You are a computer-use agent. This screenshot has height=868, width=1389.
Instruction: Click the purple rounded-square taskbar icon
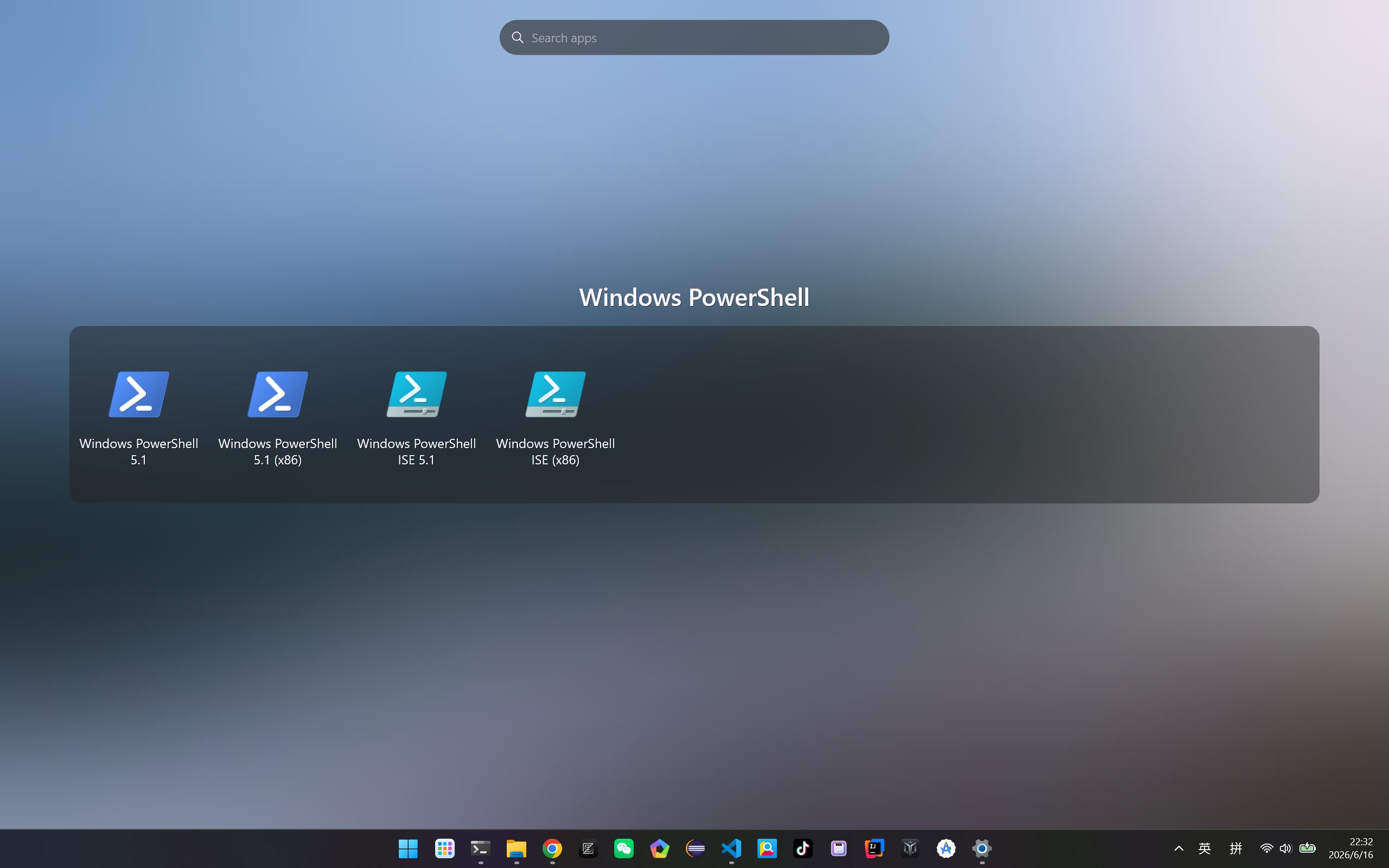click(839, 848)
